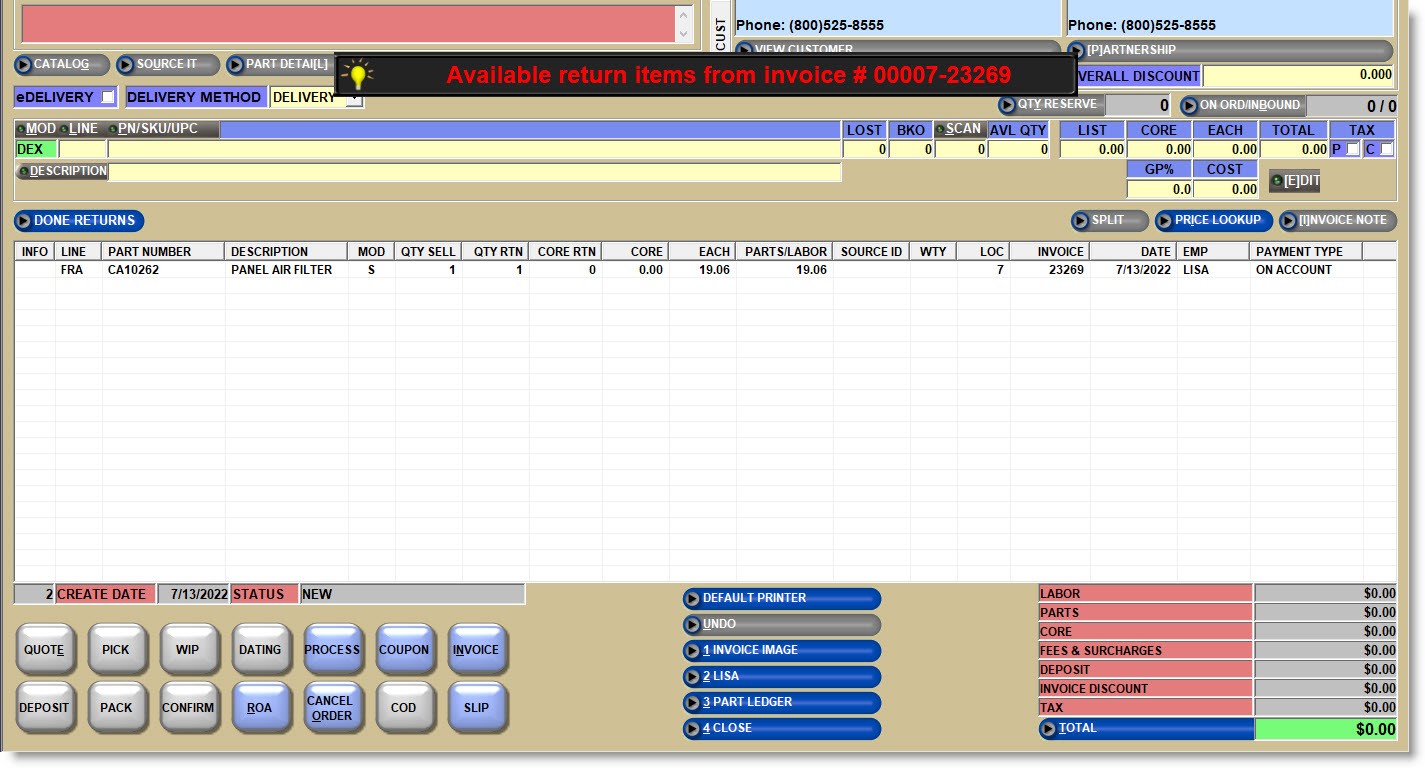Select Default Printer button

coord(781,599)
